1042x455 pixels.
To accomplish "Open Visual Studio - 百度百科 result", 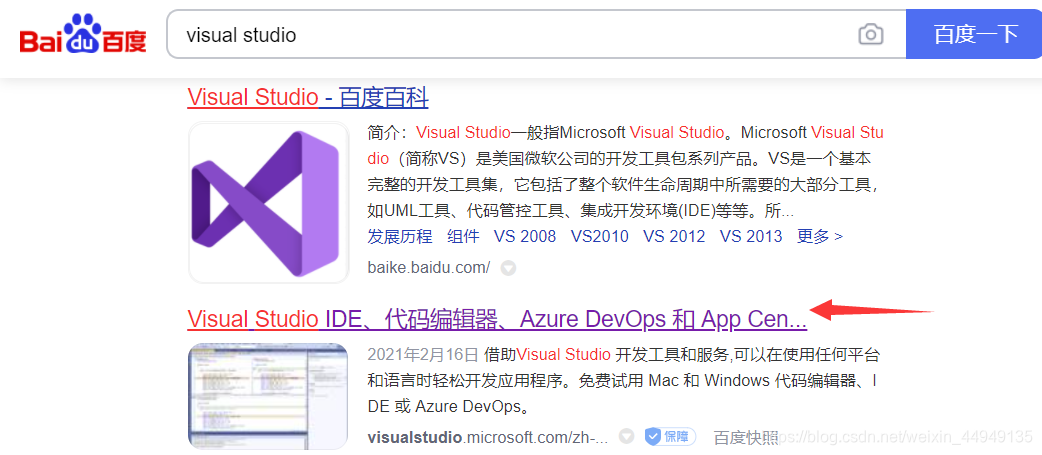I will pos(308,98).
